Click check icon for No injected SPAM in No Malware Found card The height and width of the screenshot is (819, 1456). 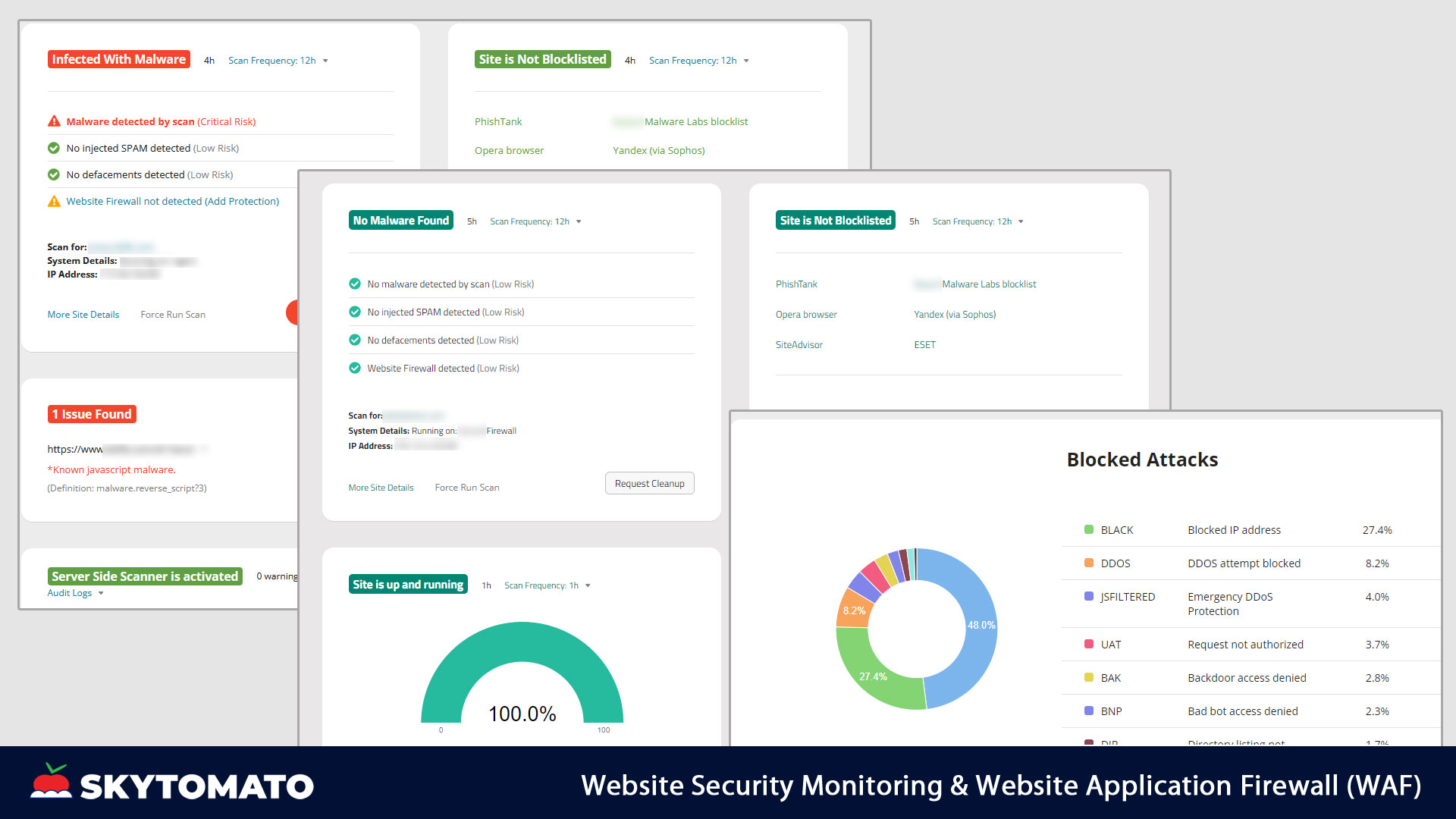pos(354,312)
